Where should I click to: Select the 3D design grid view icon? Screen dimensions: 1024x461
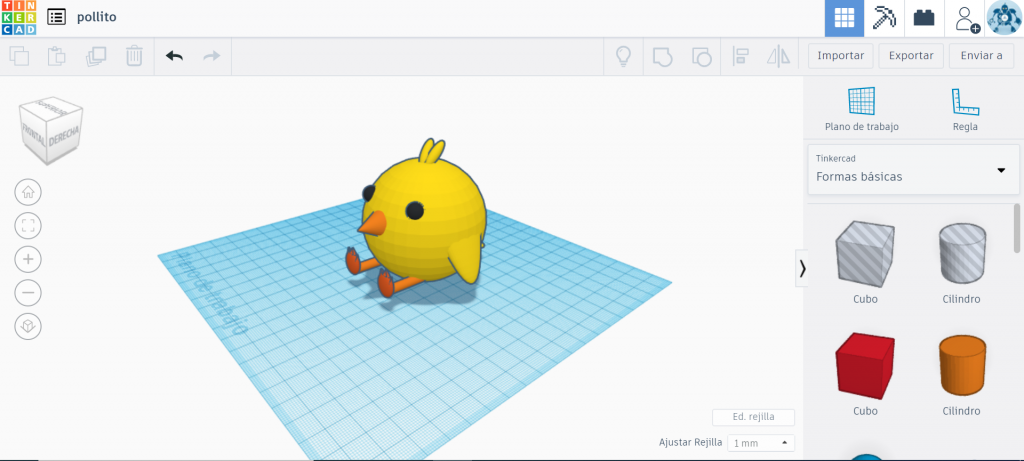coord(844,18)
